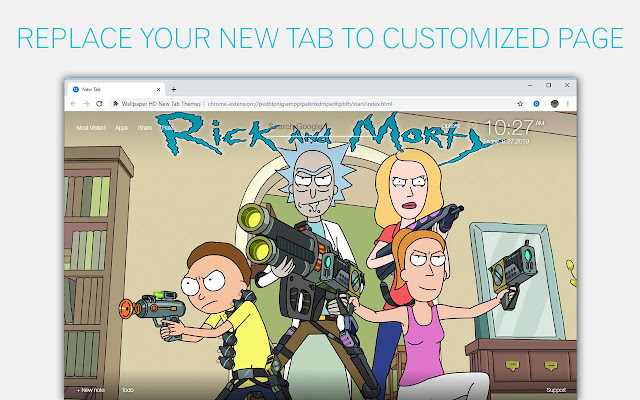The width and height of the screenshot is (640, 400).
Task: Open the Chrome profile avatar
Action: tap(554, 104)
